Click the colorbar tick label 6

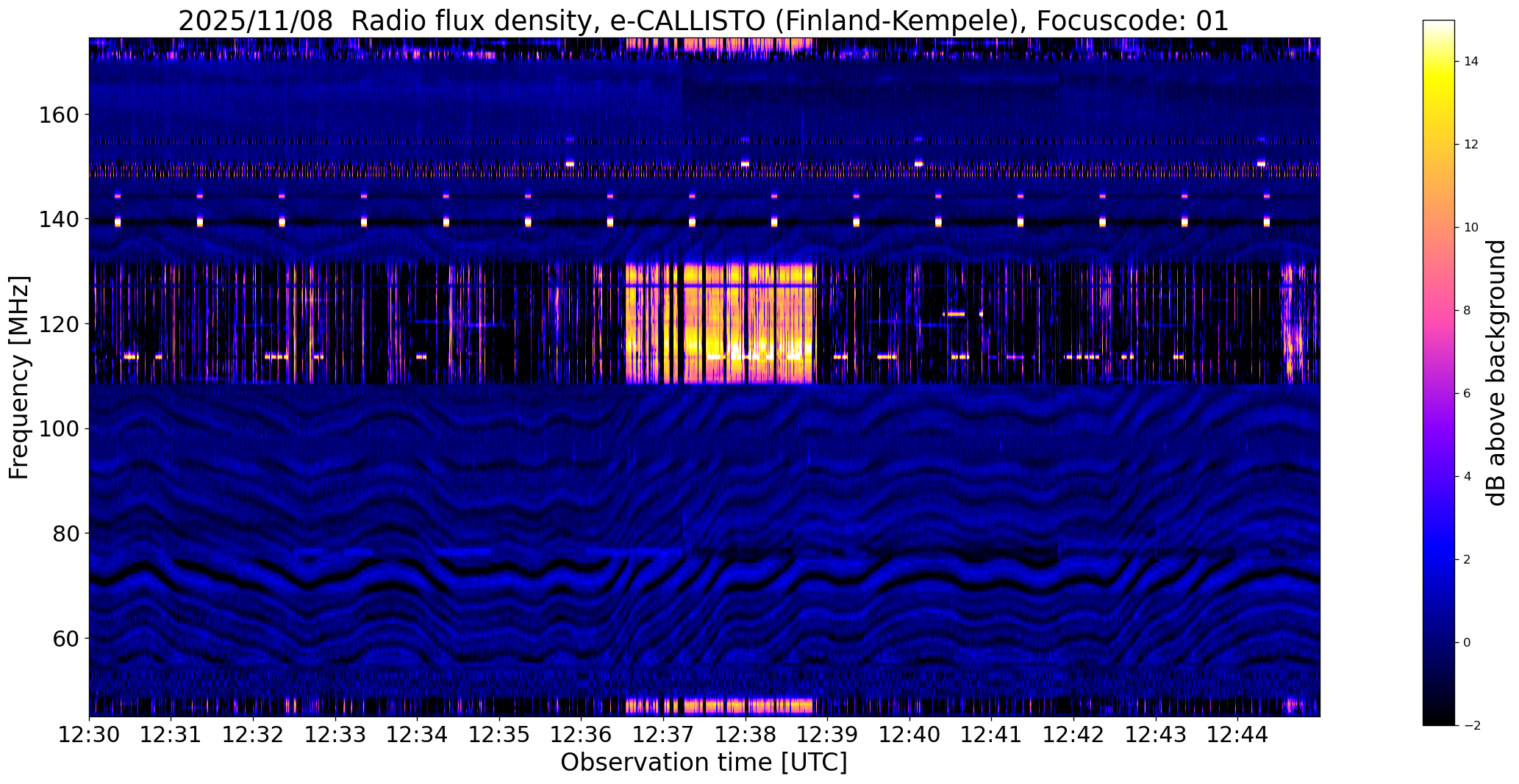(x=1468, y=394)
